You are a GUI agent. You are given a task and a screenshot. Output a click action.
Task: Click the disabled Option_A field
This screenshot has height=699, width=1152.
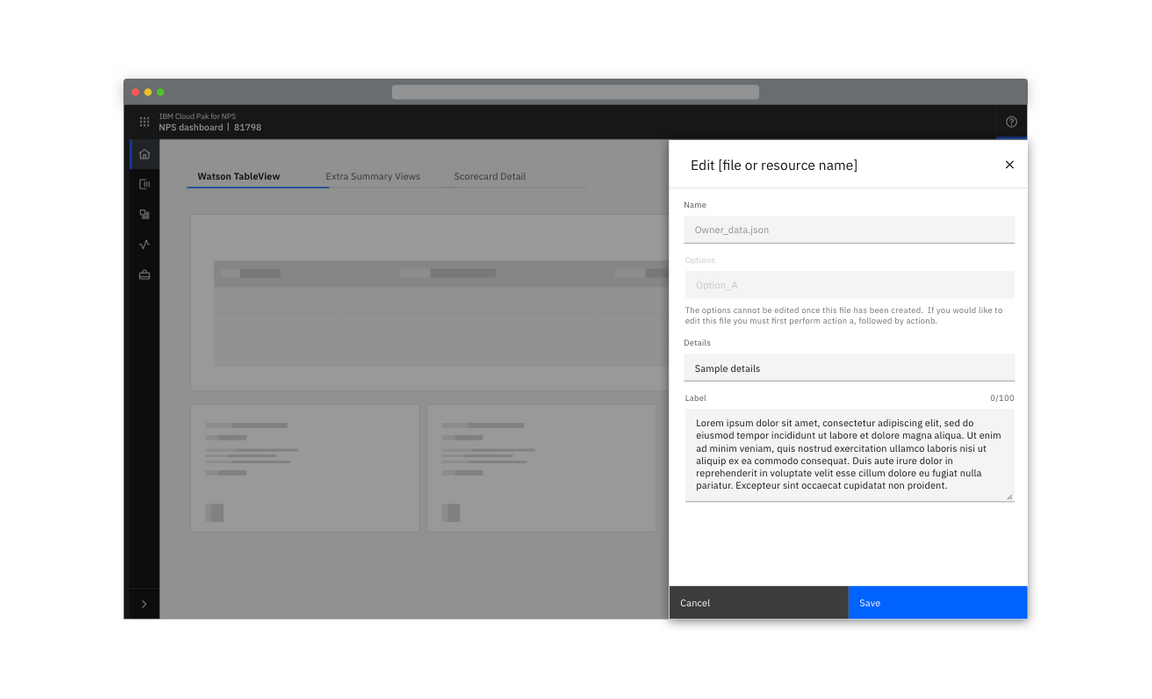(x=849, y=285)
